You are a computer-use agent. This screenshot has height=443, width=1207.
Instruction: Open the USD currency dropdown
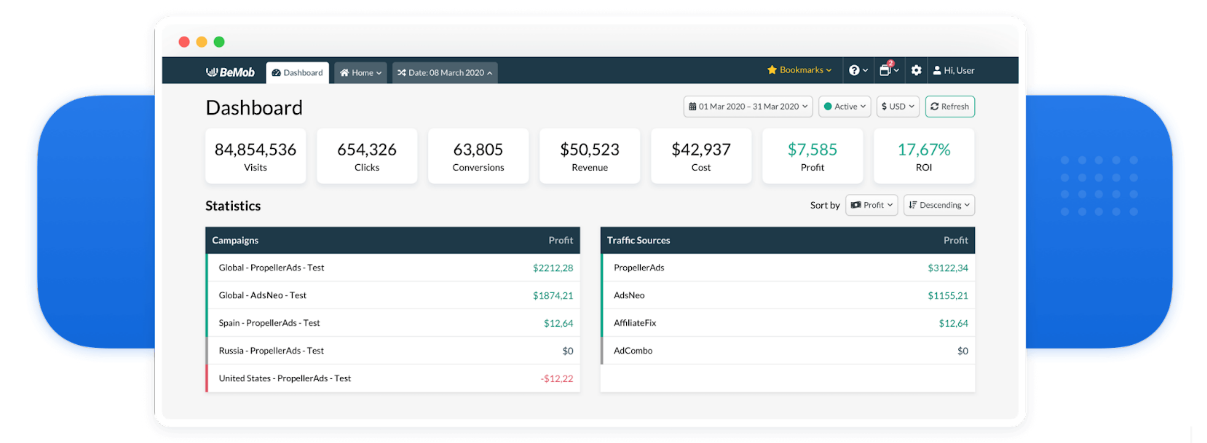[x=898, y=106]
